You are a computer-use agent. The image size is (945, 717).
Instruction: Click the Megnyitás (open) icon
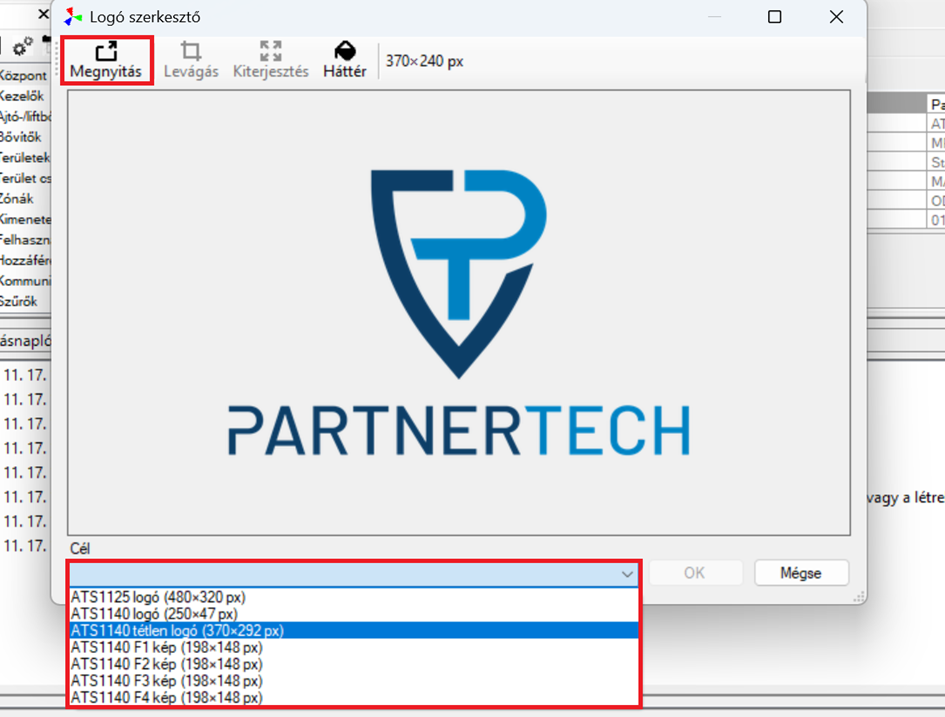click(106, 52)
